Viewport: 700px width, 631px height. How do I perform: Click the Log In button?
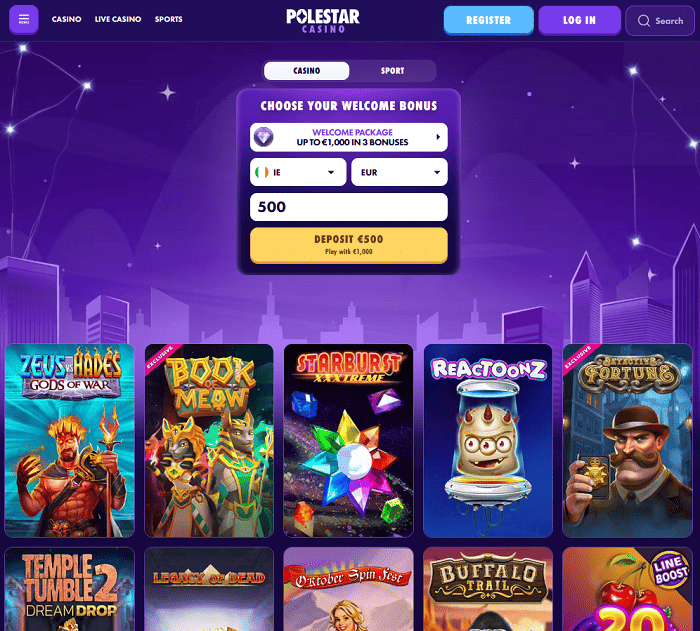click(579, 20)
